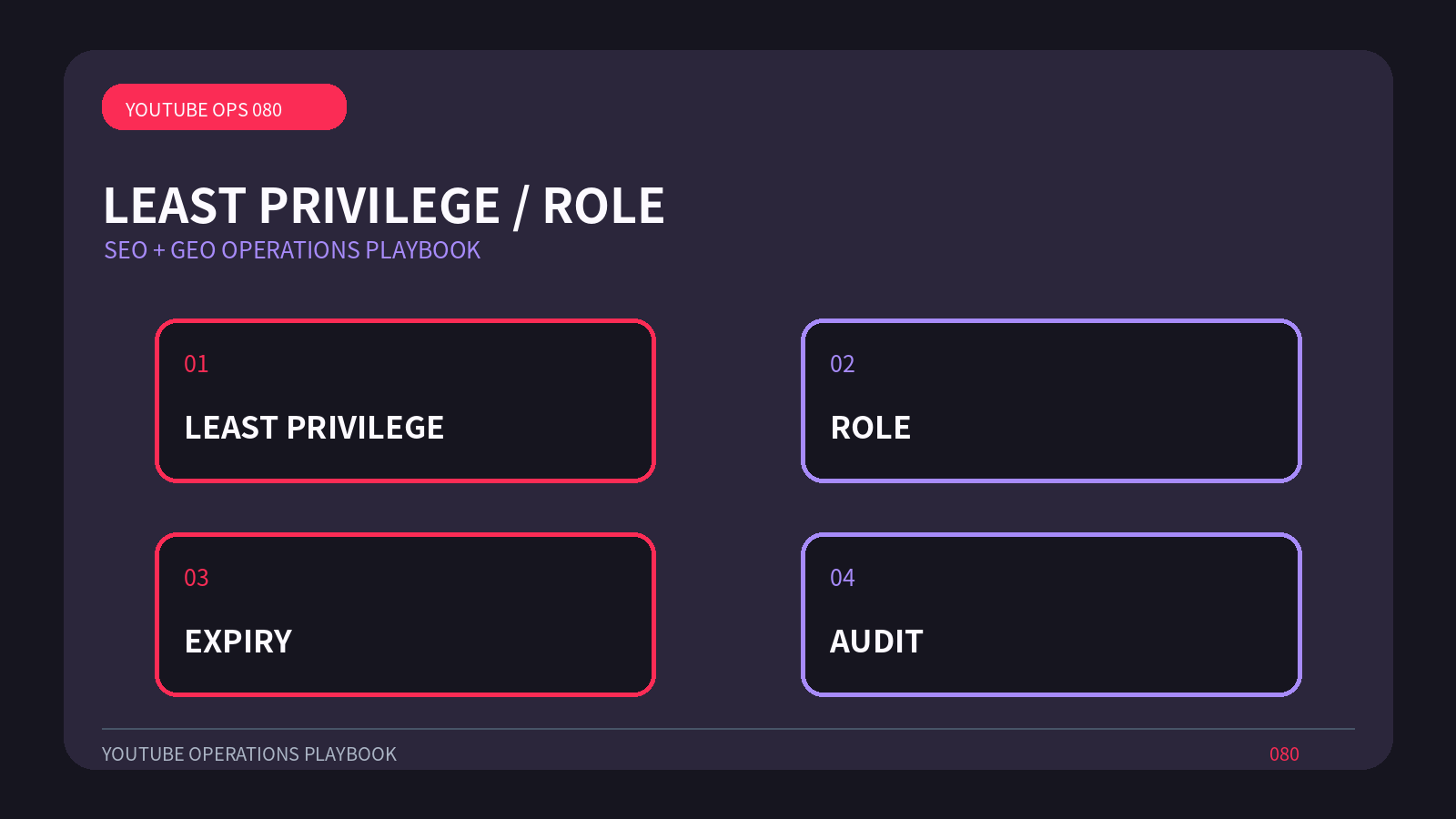Click the number 03 above EXPIRY

pyautogui.click(x=197, y=578)
